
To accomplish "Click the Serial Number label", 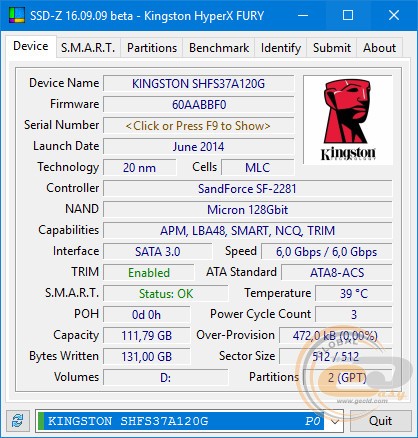I will (x=62, y=125).
